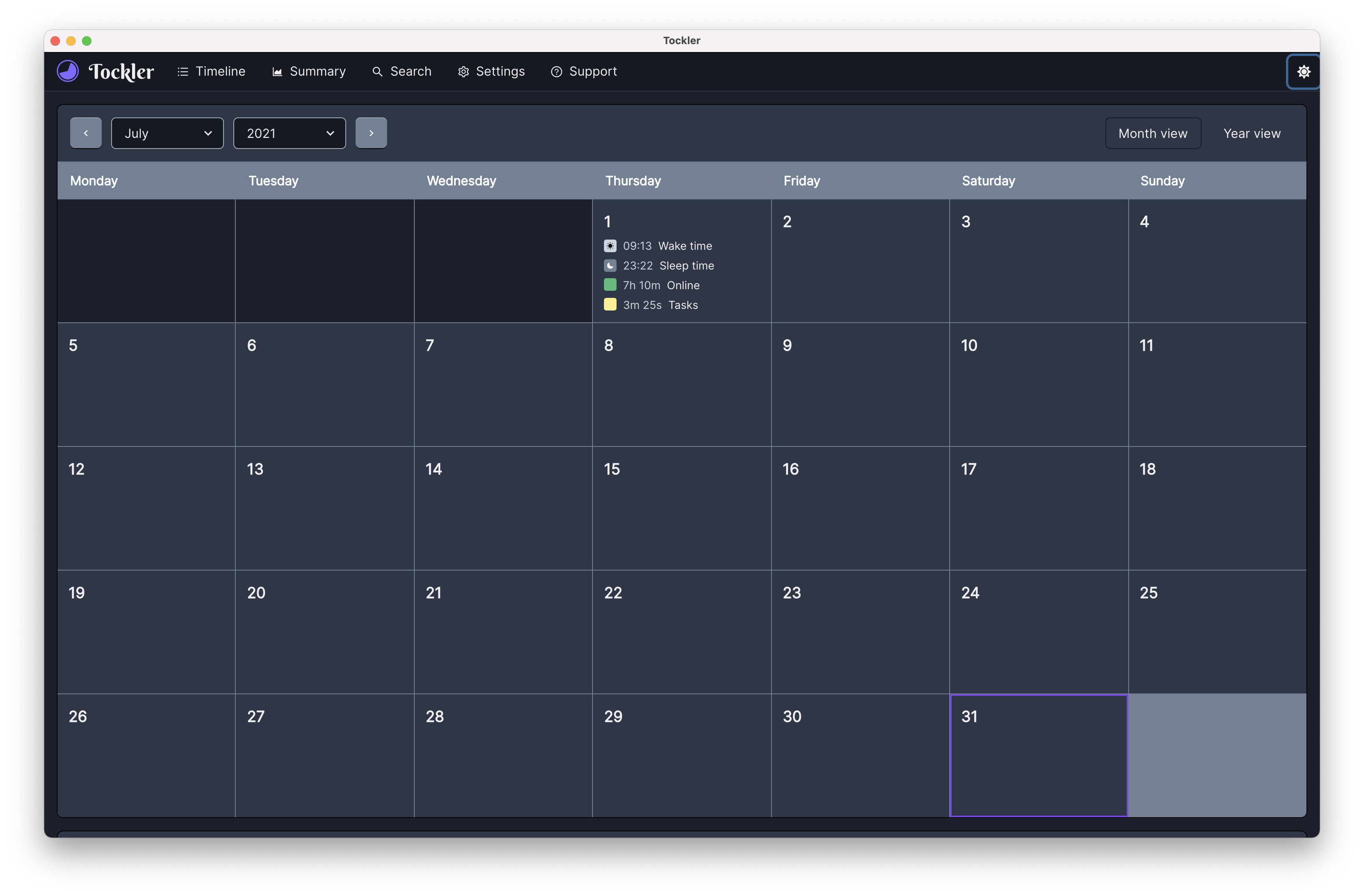1364x896 pixels.
Task: Select day 15 calendar cell
Action: point(681,507)
